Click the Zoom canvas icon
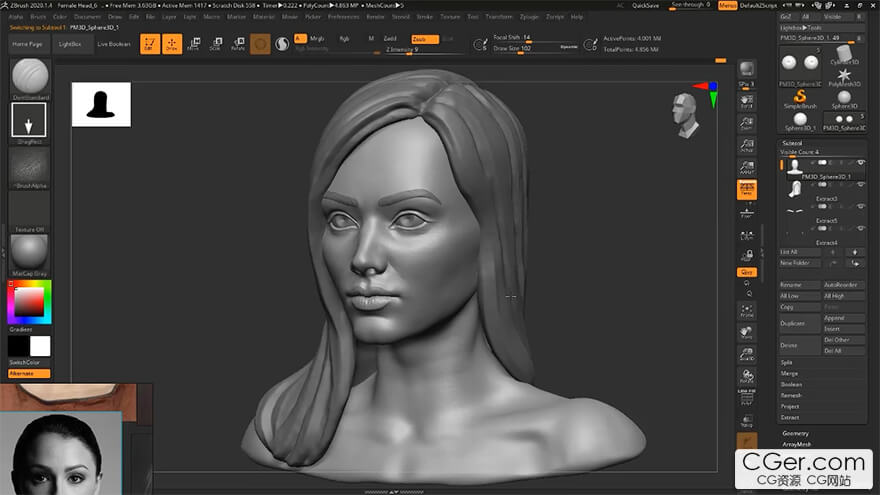 746,123
